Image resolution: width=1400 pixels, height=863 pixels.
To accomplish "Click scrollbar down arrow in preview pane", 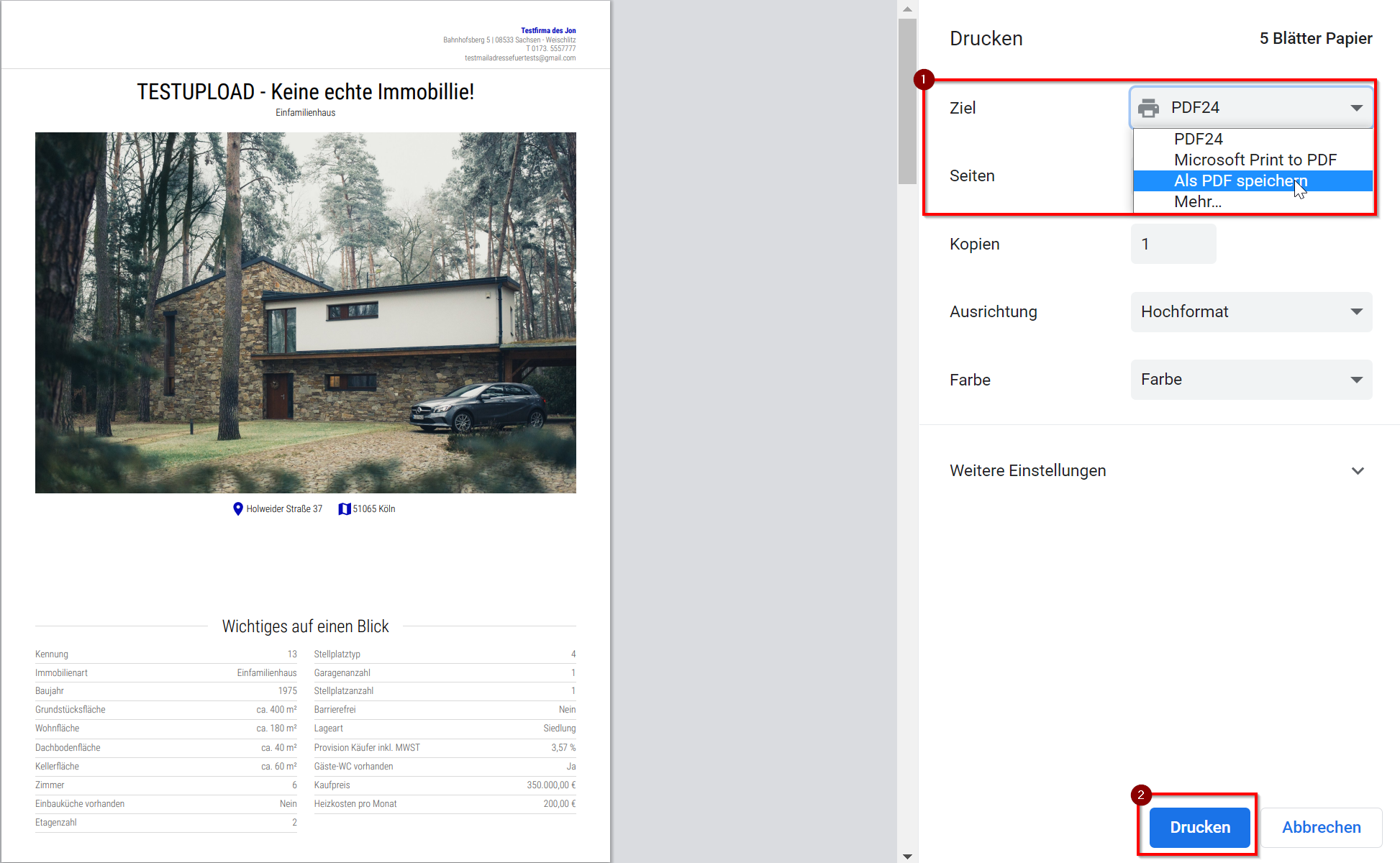I will click(907, 856).
